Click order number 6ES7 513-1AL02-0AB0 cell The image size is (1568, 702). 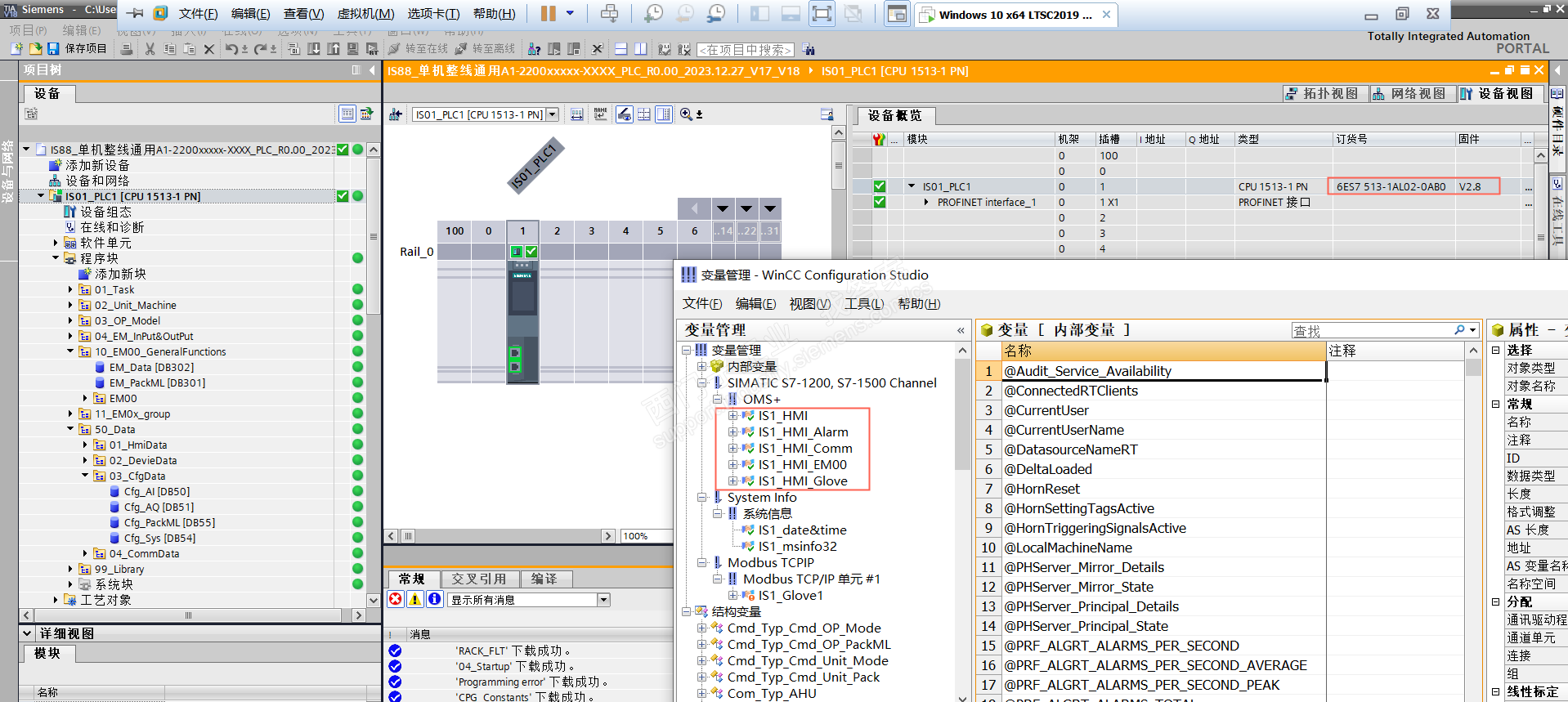[x=1391, y=186]
